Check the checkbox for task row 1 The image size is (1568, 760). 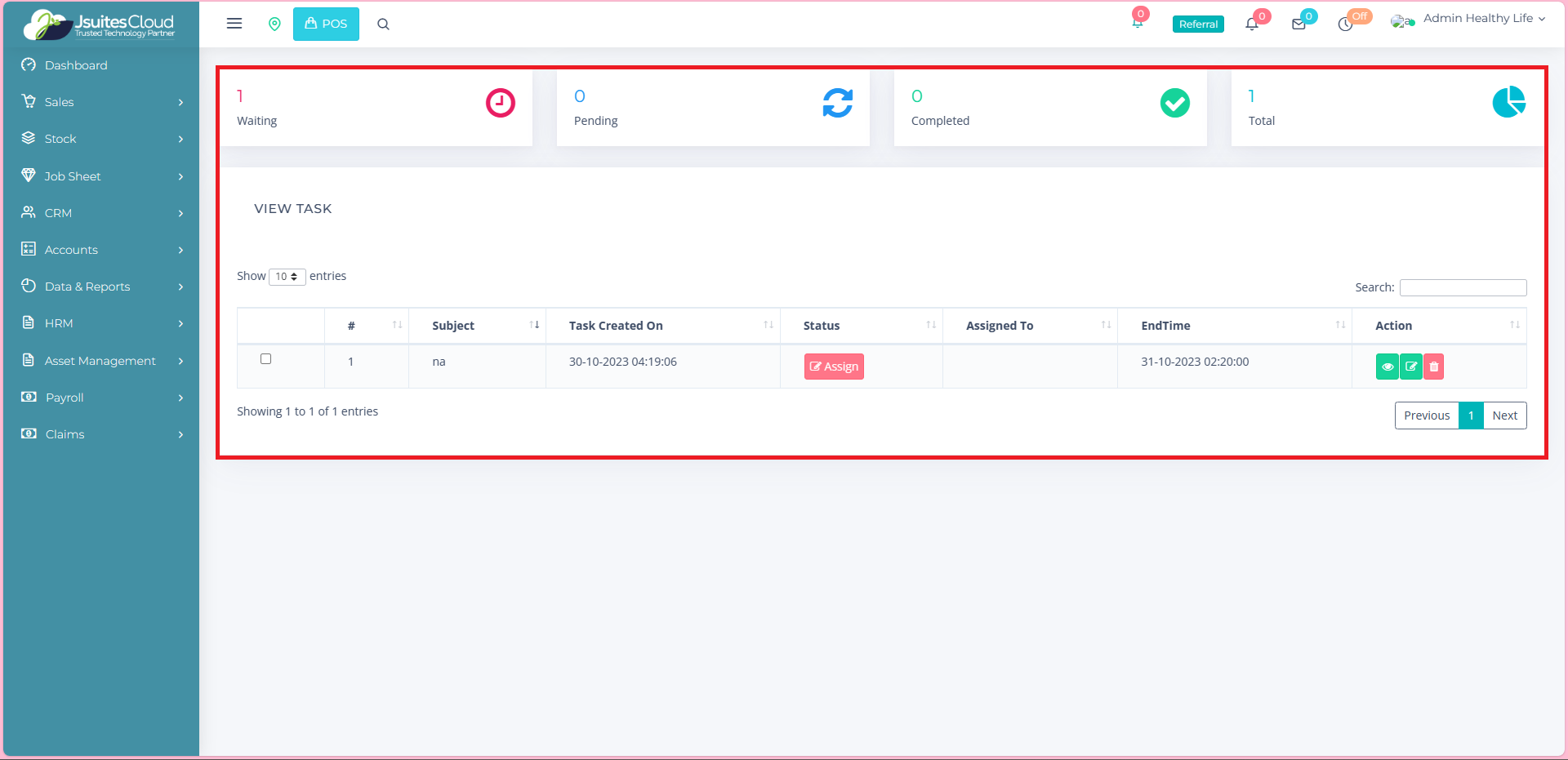(x=265, y=359)
